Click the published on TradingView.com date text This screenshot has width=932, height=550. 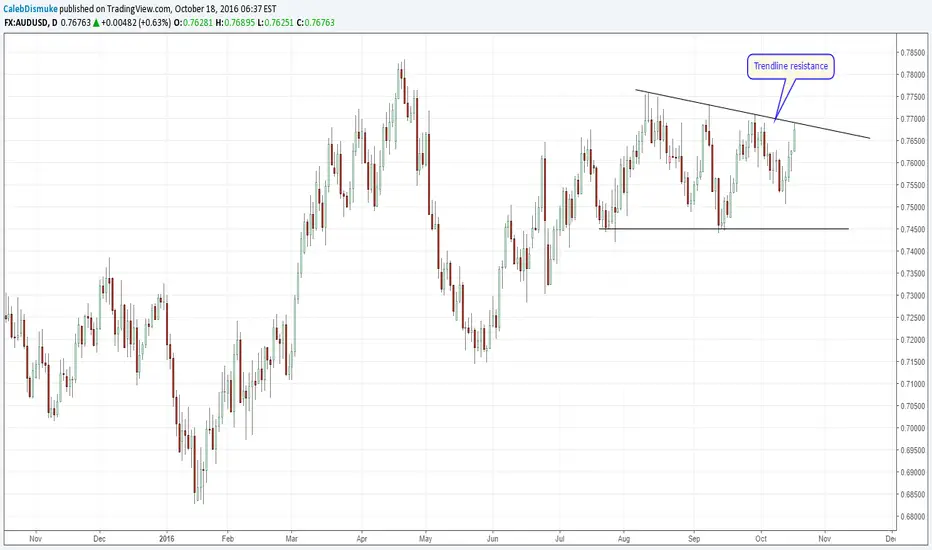168,9
